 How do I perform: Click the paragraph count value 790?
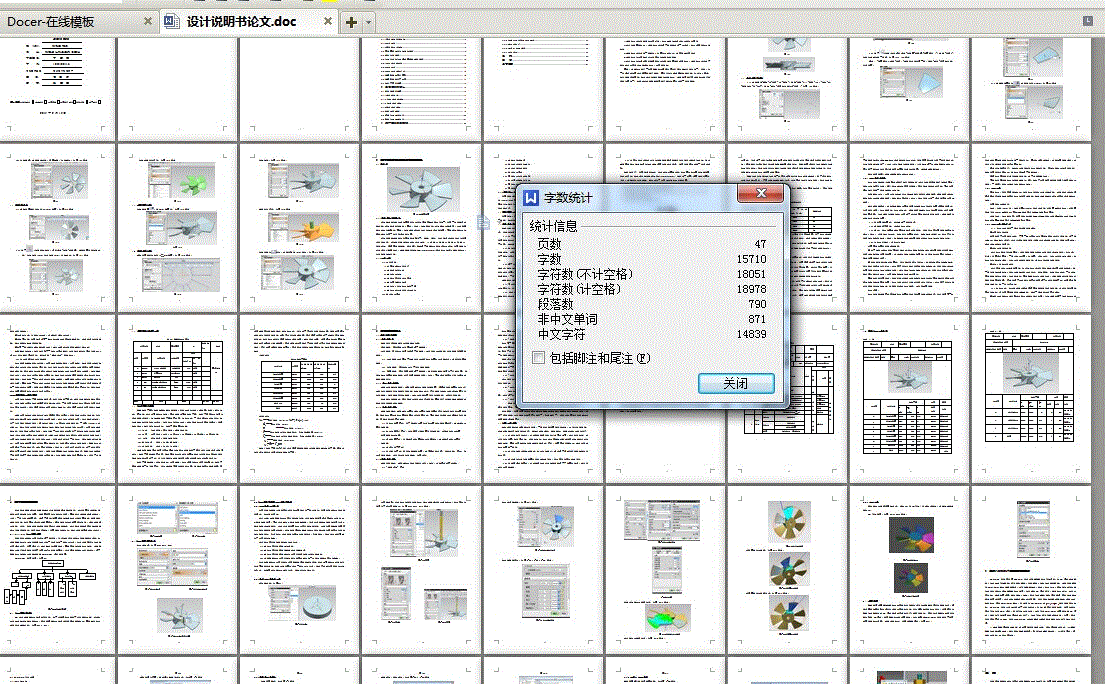(x=758, y=304)
